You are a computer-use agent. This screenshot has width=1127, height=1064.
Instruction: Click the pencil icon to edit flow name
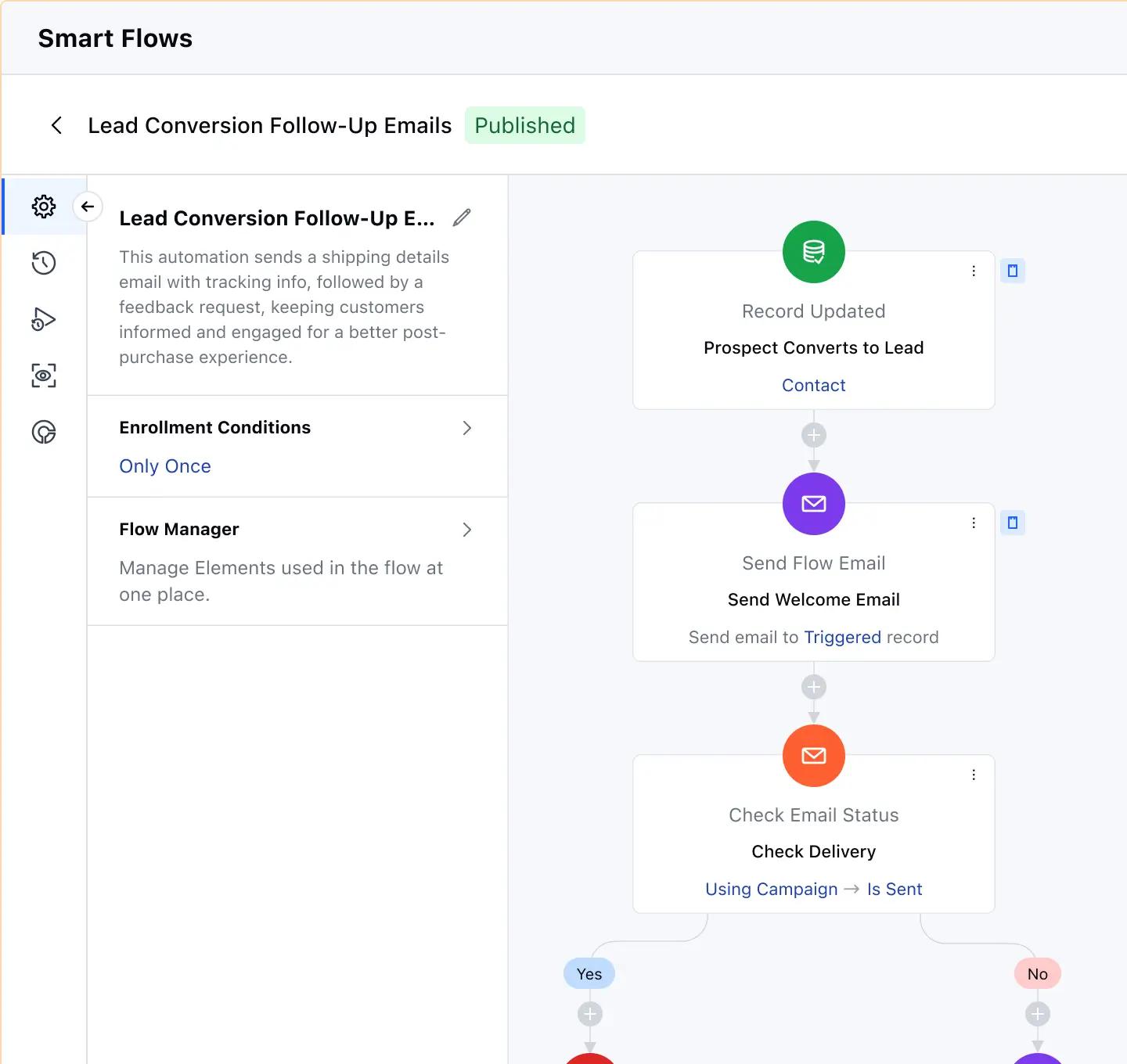462,217
